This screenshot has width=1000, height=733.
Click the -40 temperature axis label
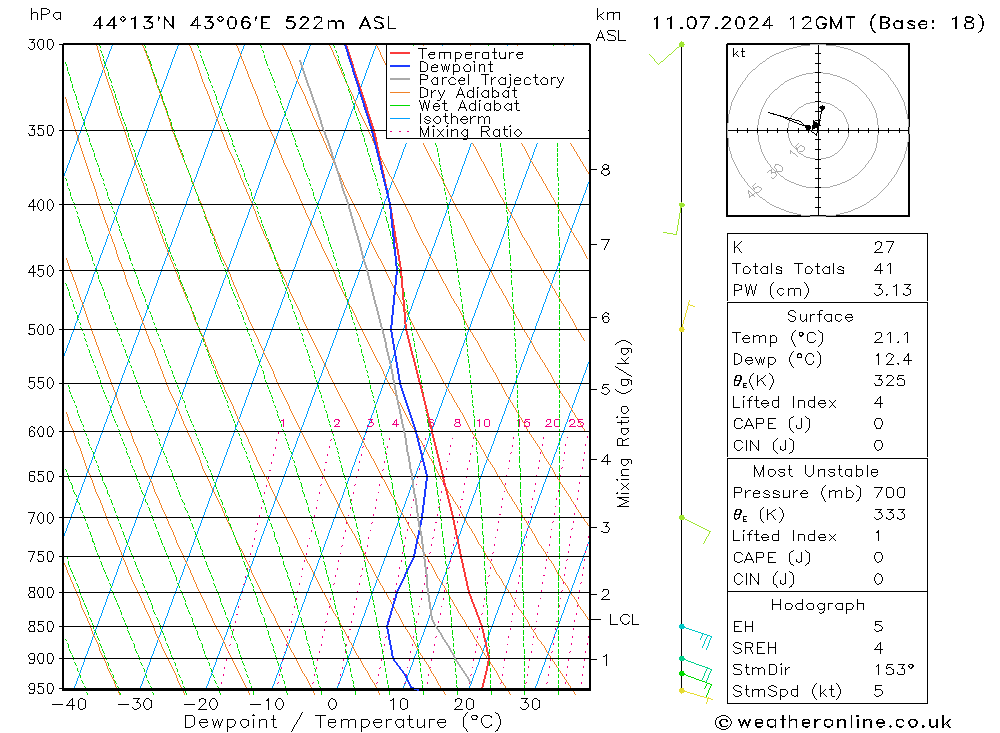tap(70, 704)
